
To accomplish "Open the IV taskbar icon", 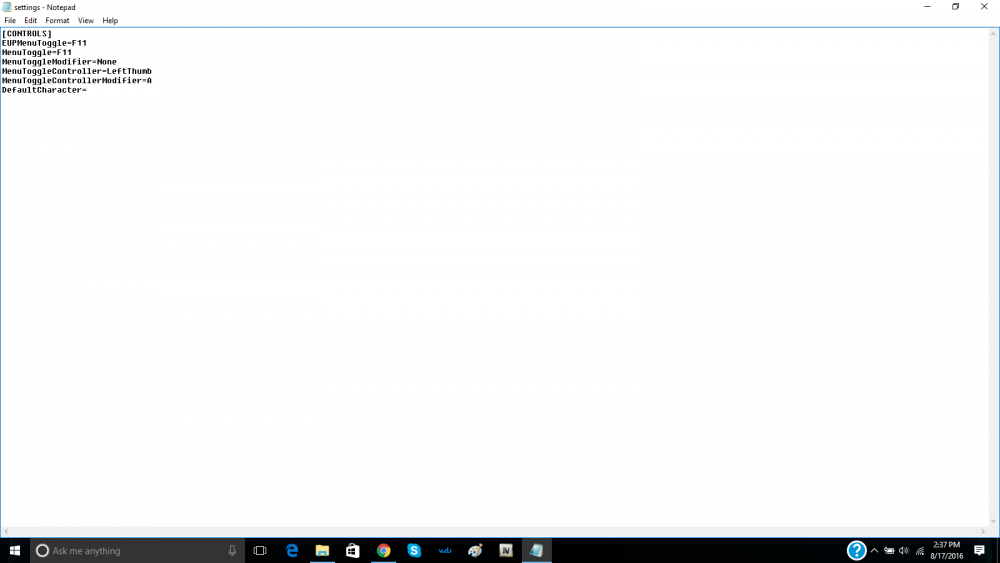I will [506, 550].
